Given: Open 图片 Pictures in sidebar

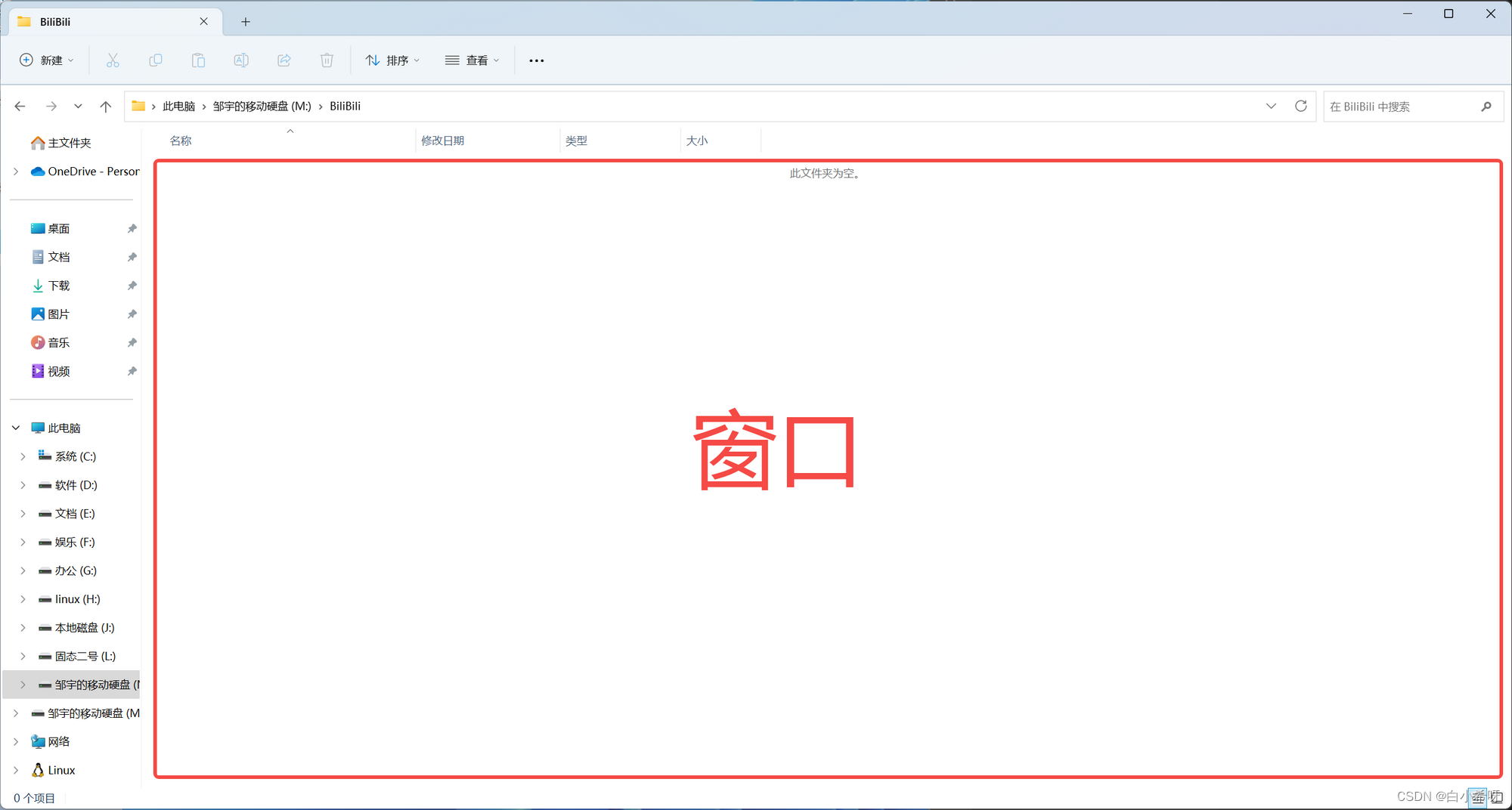Looking at the screenshot, I should [51, 314].
